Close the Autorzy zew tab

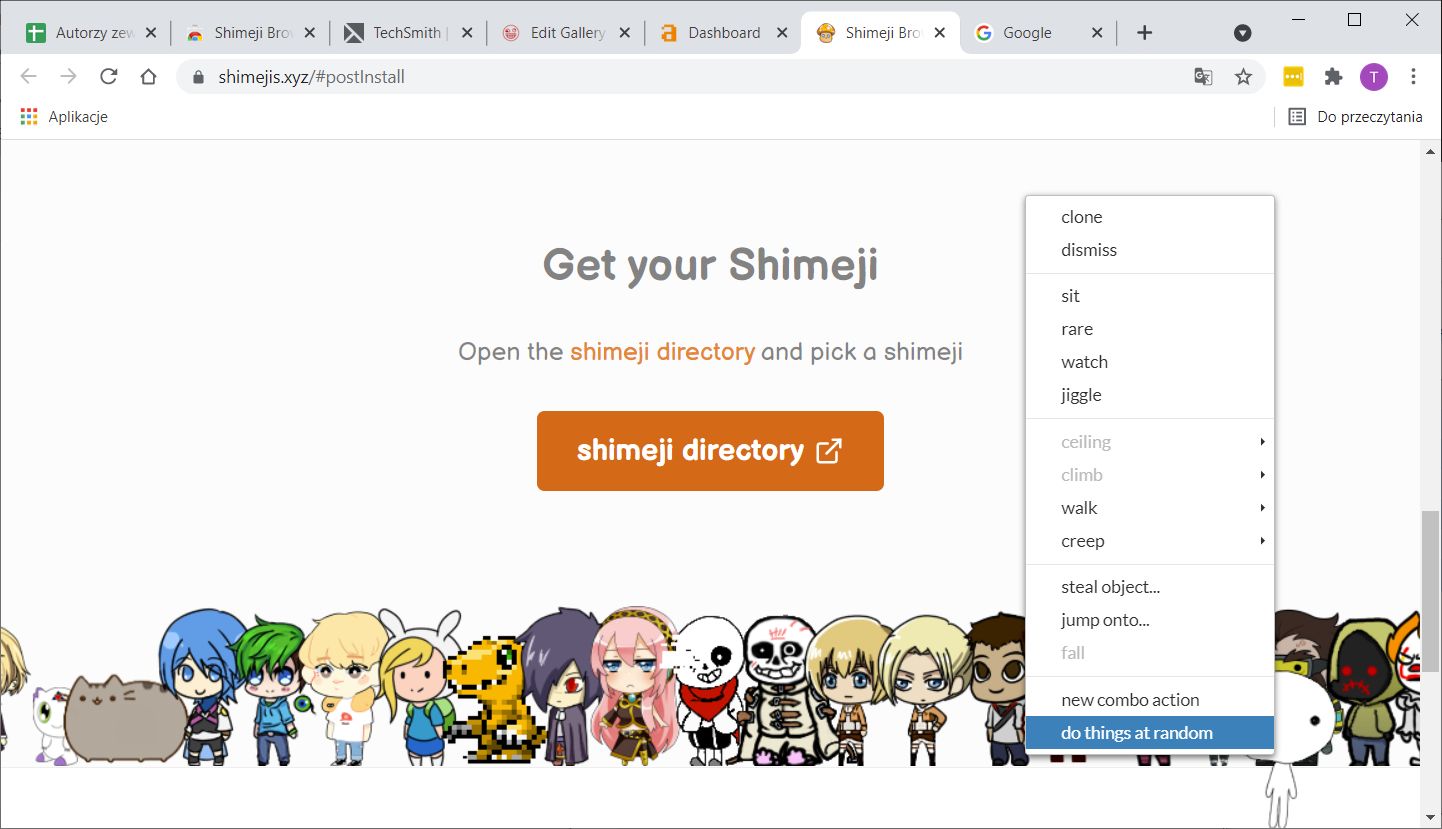point(151,33)
